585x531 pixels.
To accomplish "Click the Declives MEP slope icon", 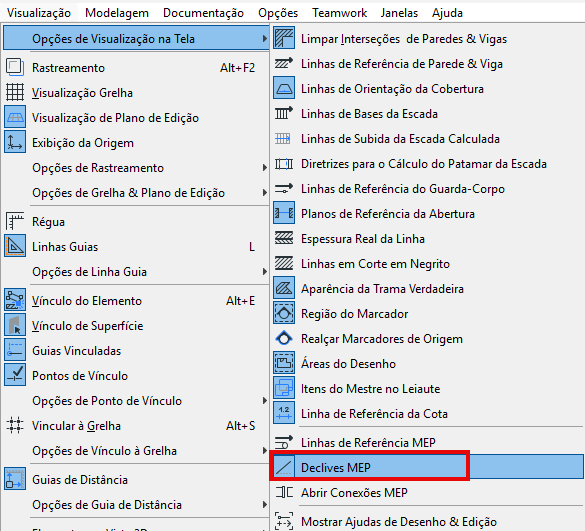I will (284, 467).
